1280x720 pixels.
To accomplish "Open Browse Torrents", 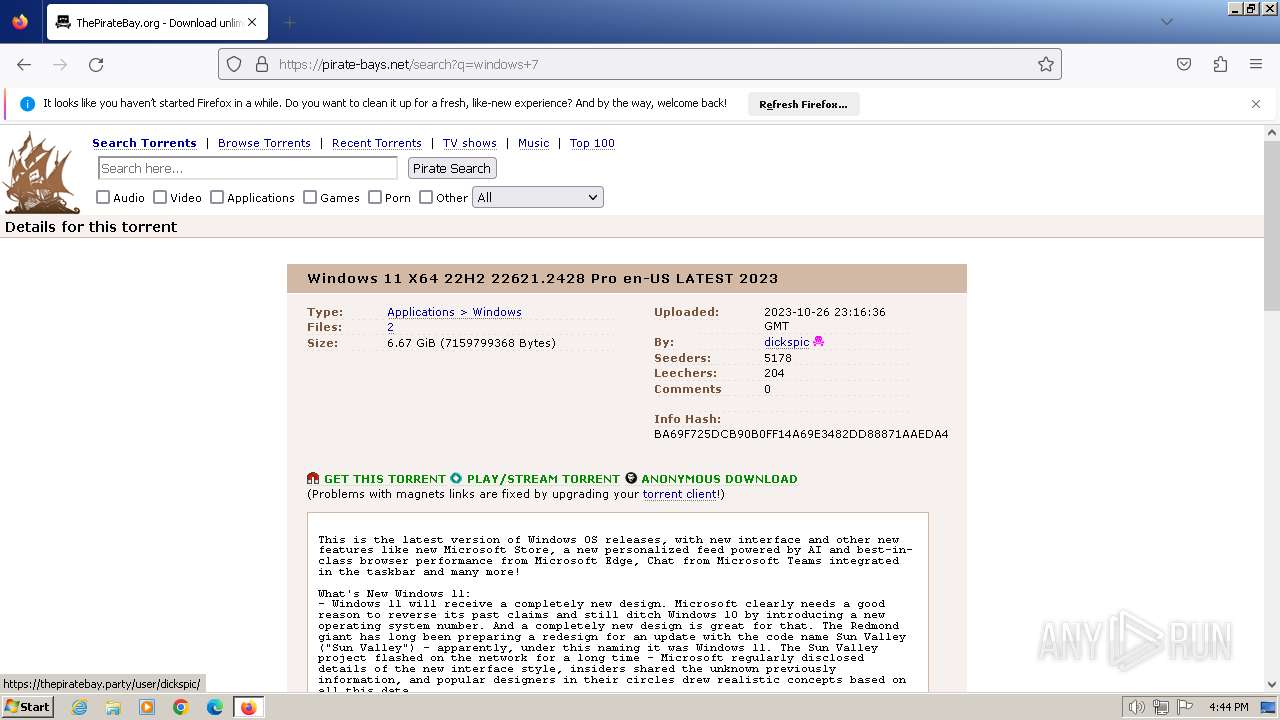I will pos(264,143).
